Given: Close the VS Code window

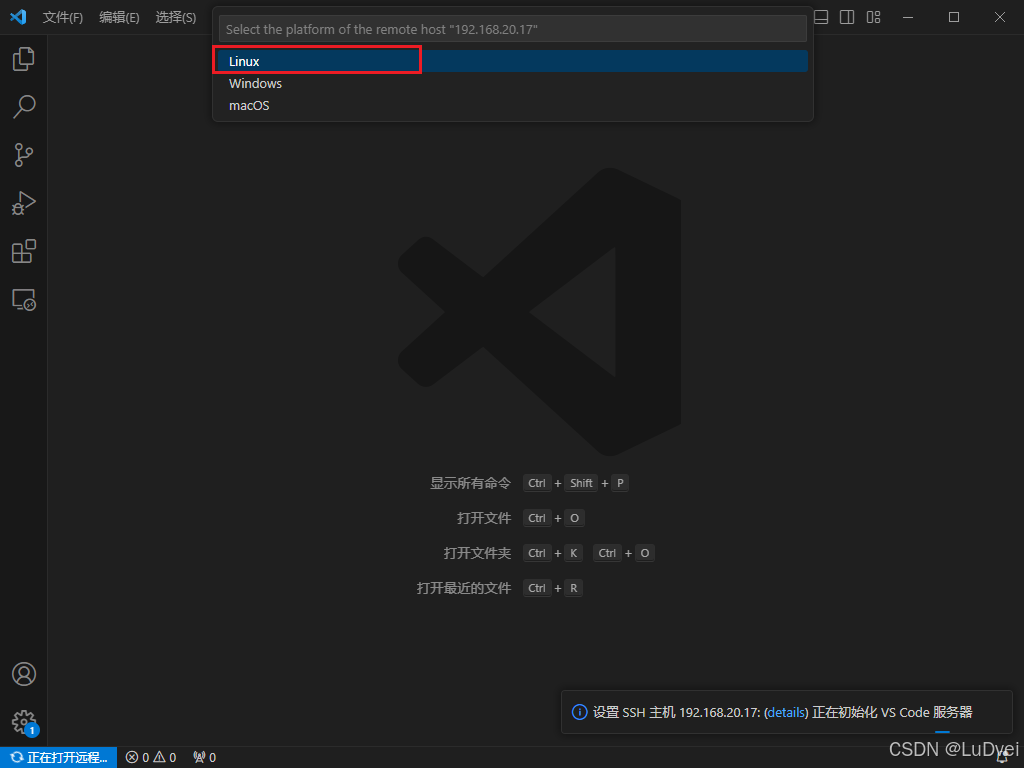Looking at the screenshot, I should click(x=1000, y=17).
